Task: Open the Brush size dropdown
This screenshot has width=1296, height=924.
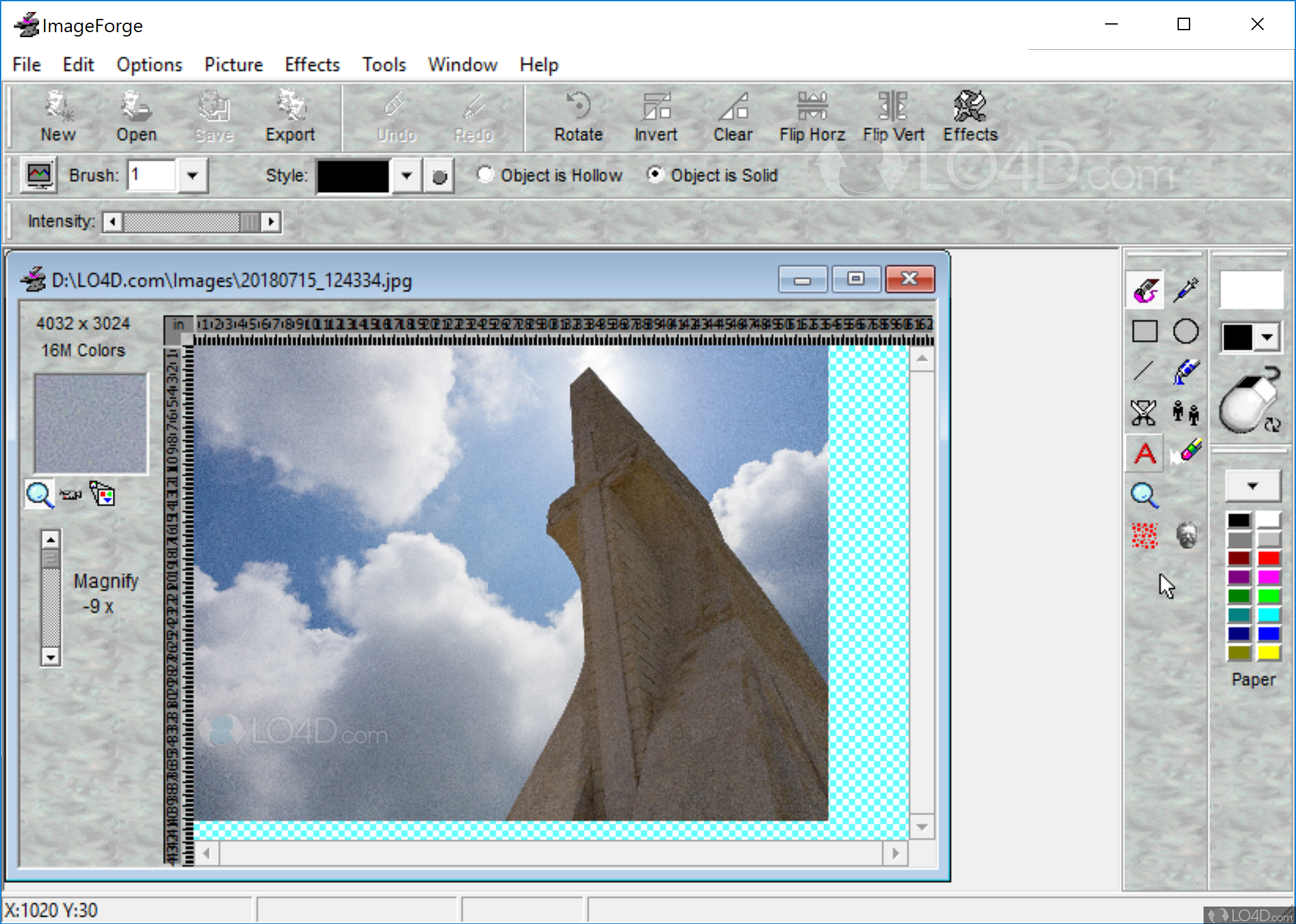Action: click(193, 176)
